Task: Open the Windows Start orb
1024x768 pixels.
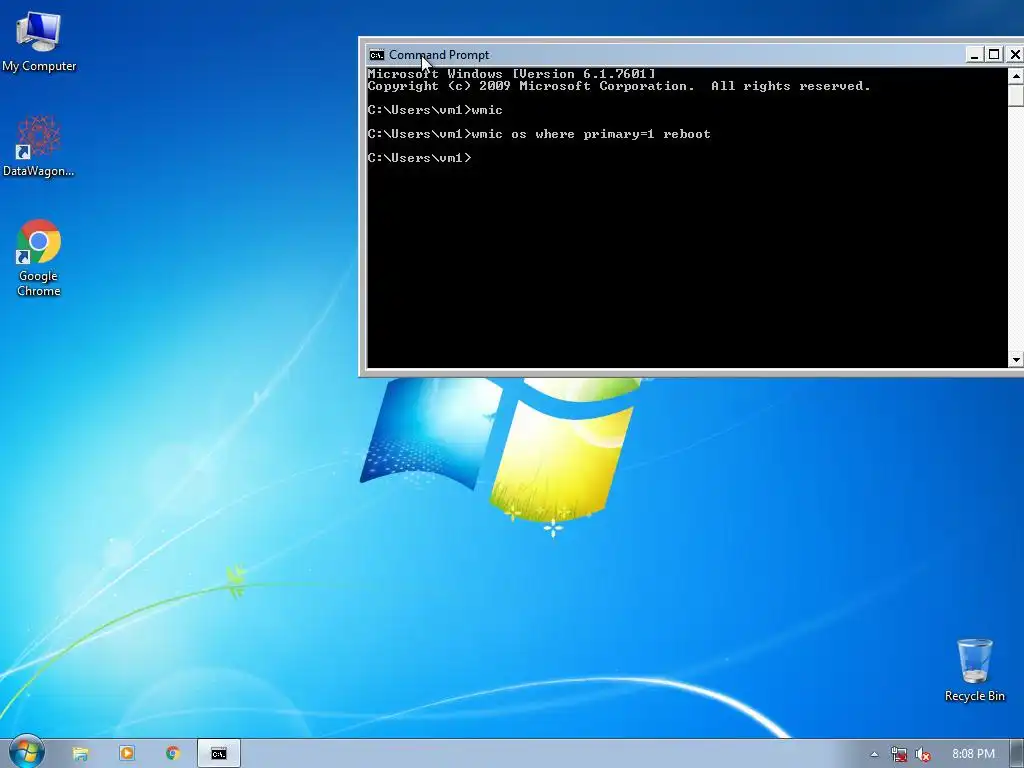Action: [26, 752]
